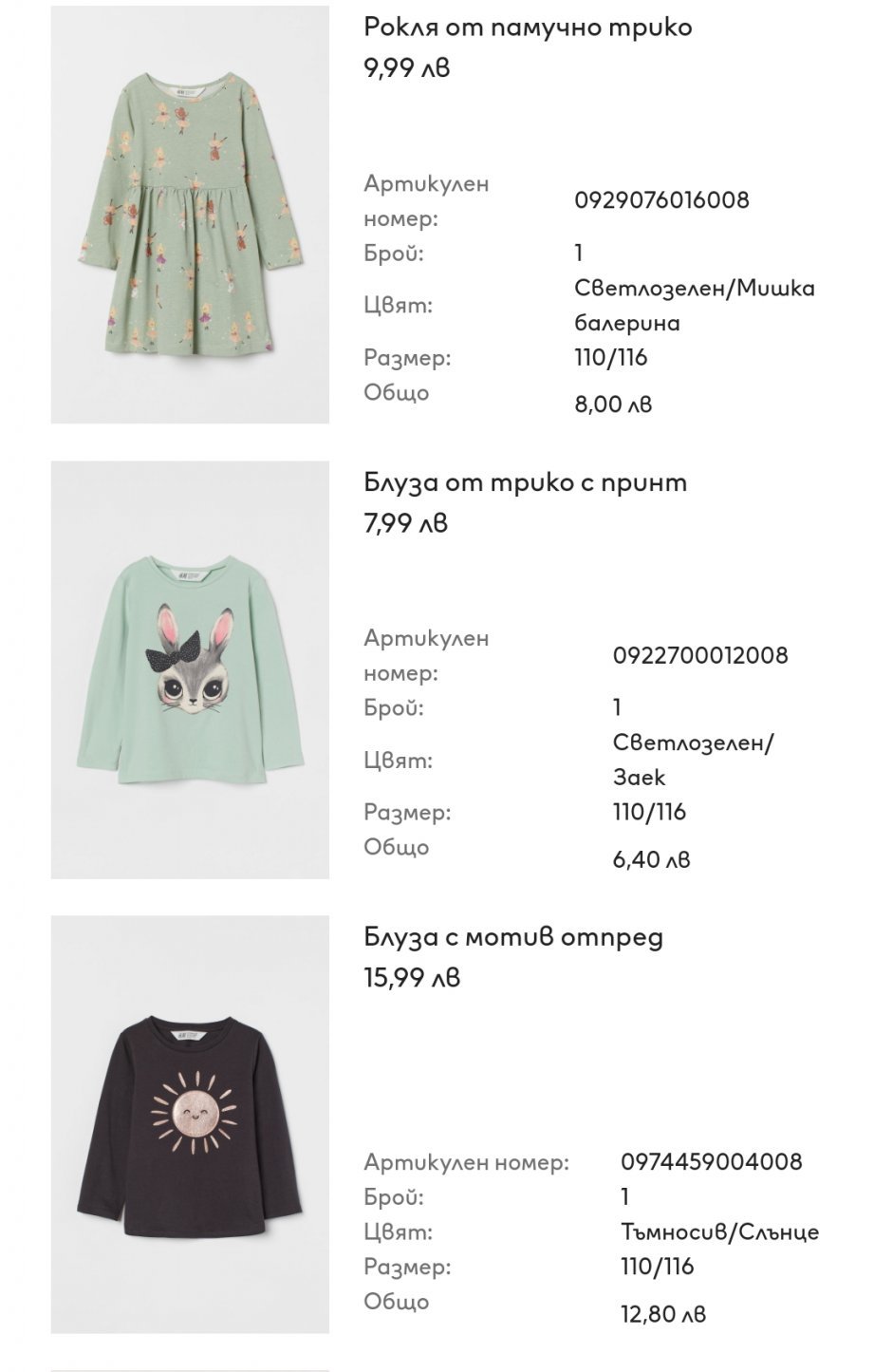
Task: Click the title Блуза от трико с принт
Action: point(525,482)
